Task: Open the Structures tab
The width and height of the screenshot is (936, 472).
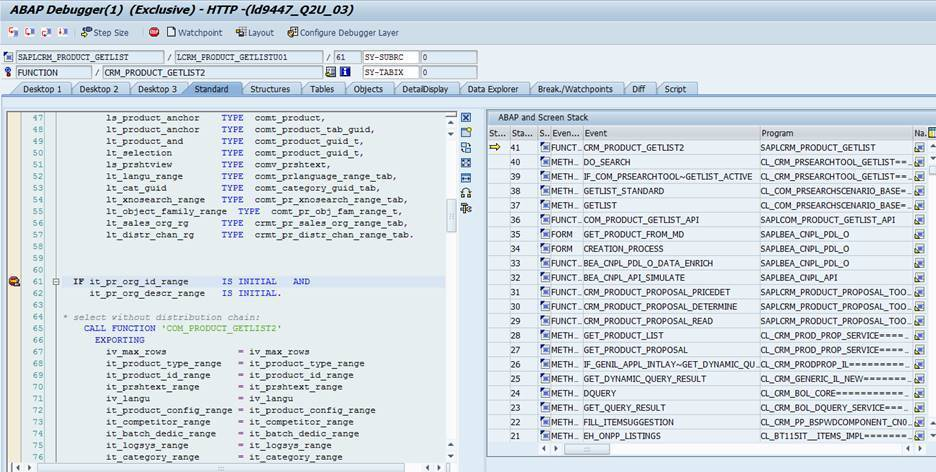Action: [270, 89]
